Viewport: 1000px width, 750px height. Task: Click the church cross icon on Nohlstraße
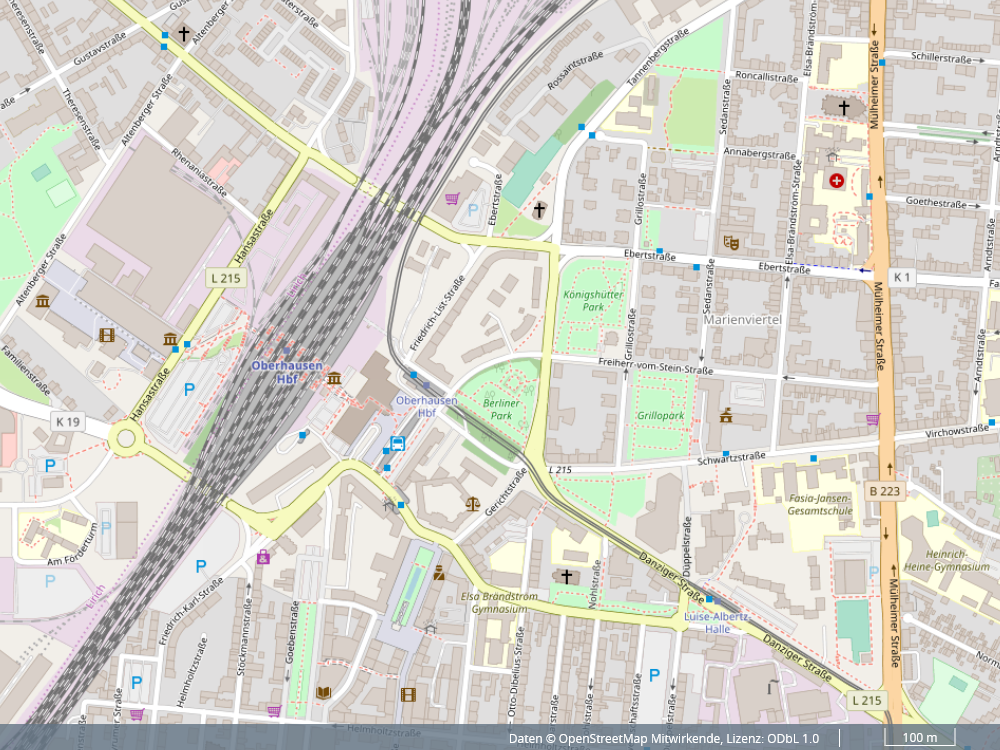(x=566, y=576)
